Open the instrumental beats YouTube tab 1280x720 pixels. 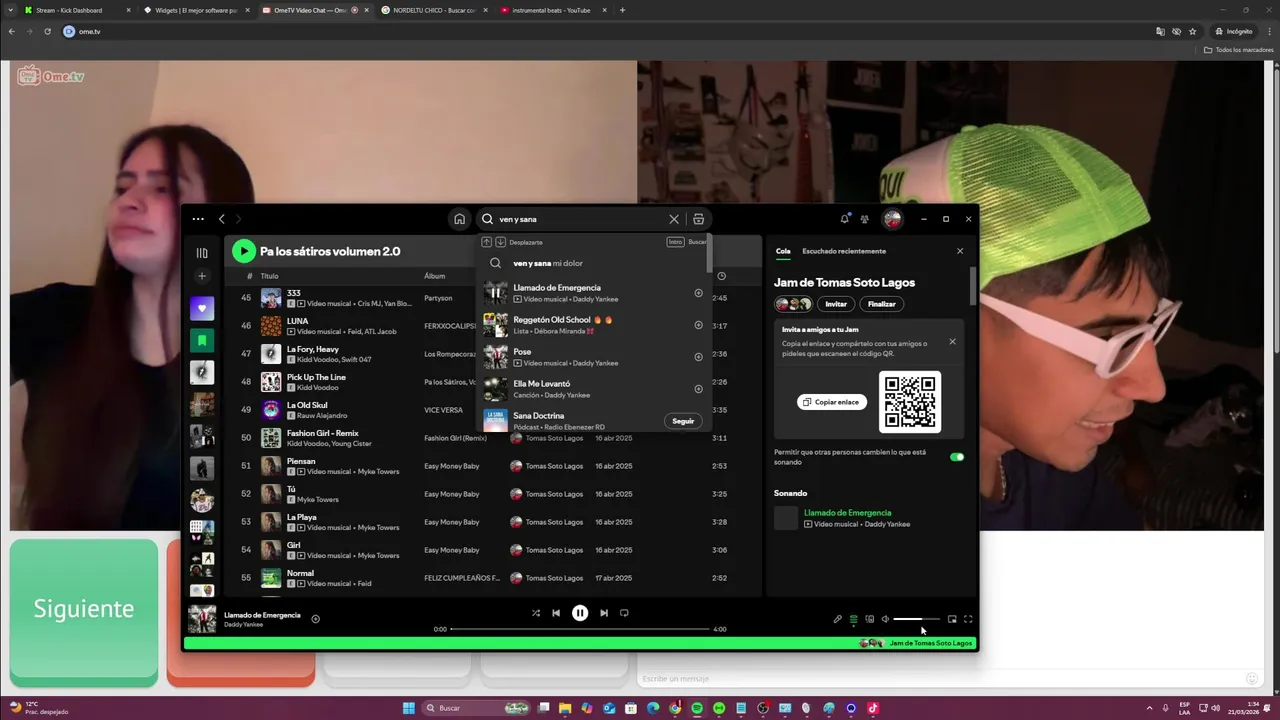point(553,10)
